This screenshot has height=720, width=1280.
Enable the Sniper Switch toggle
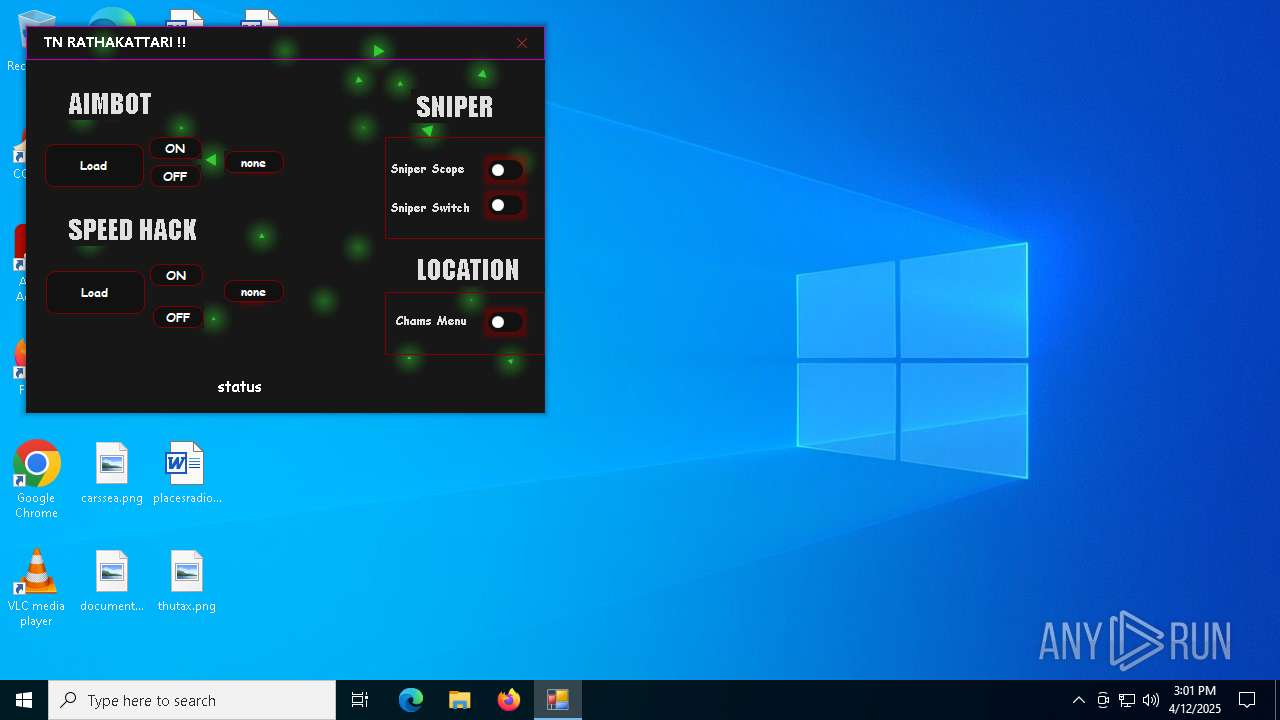[x=505, y=205]
